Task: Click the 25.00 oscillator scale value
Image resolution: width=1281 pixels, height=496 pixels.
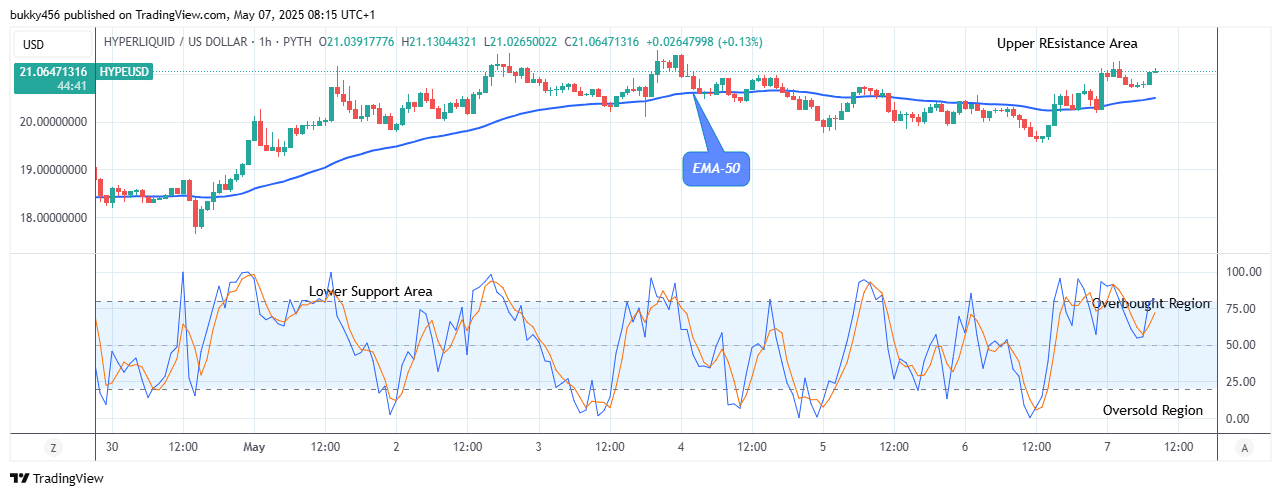Action: [x=1239, y=382]
